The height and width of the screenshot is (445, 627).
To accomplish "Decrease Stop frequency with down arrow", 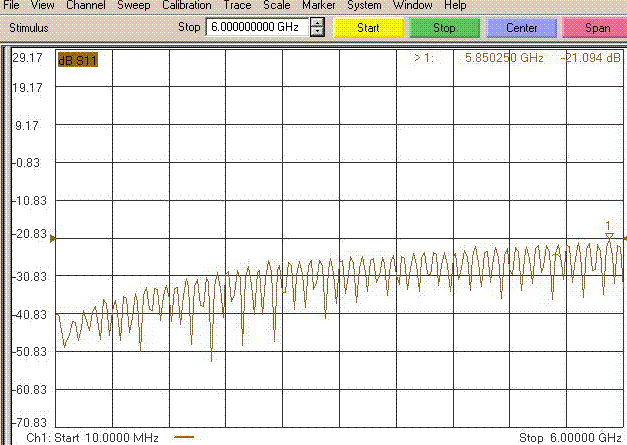I will [x=317, y=32].
